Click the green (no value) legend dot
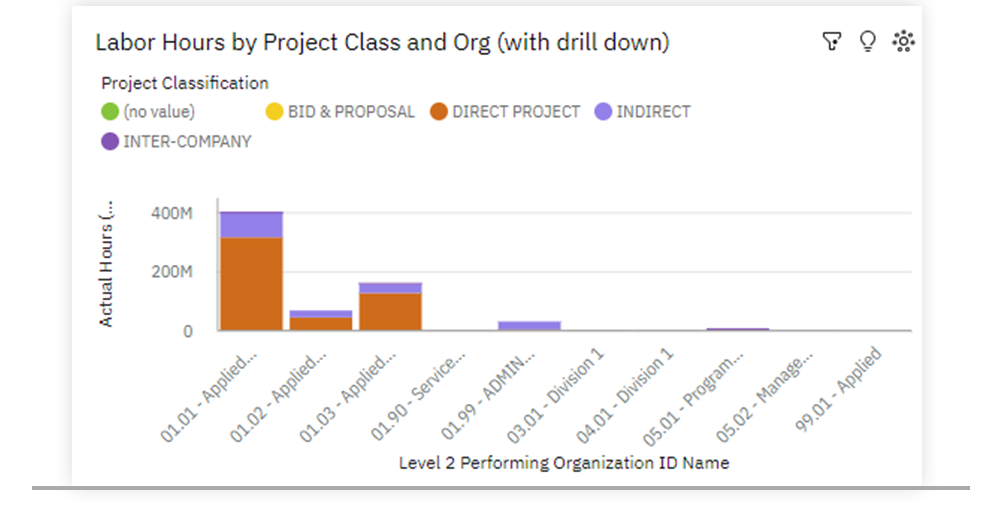This screenshot has height=529, width=1004. [x=110, y=112]
